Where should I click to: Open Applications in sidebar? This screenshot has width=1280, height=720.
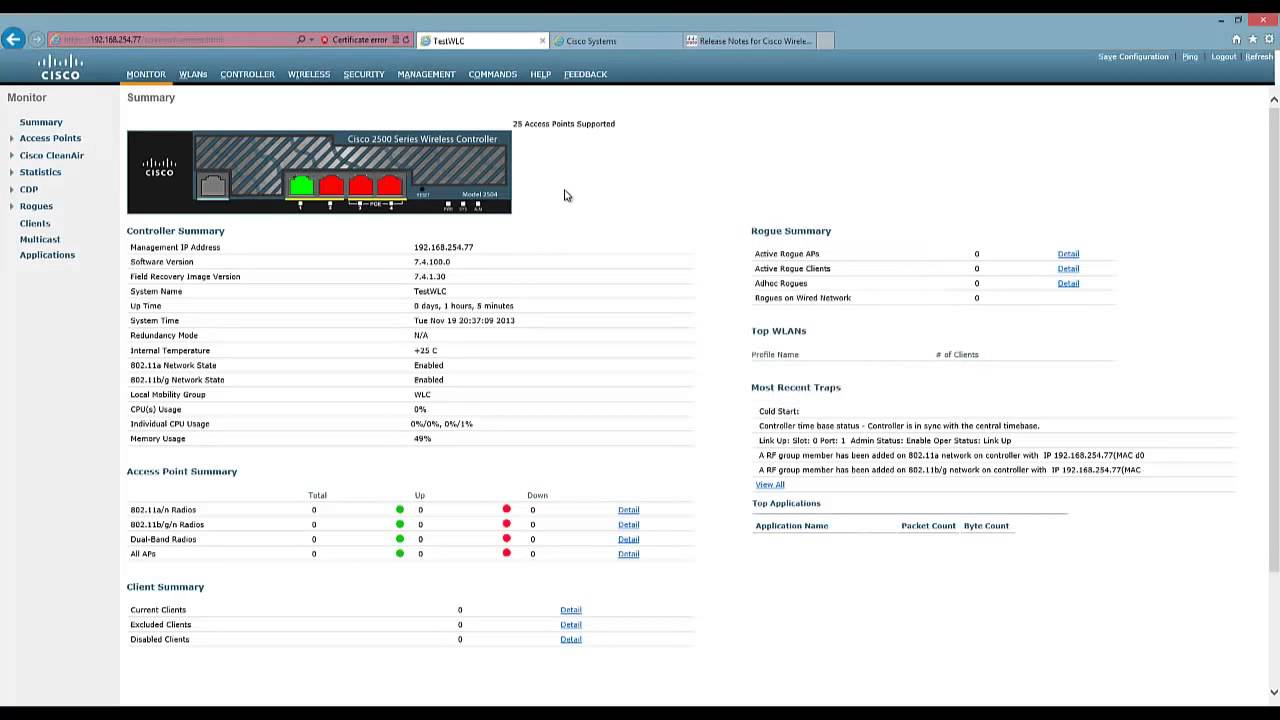[47, 255]
